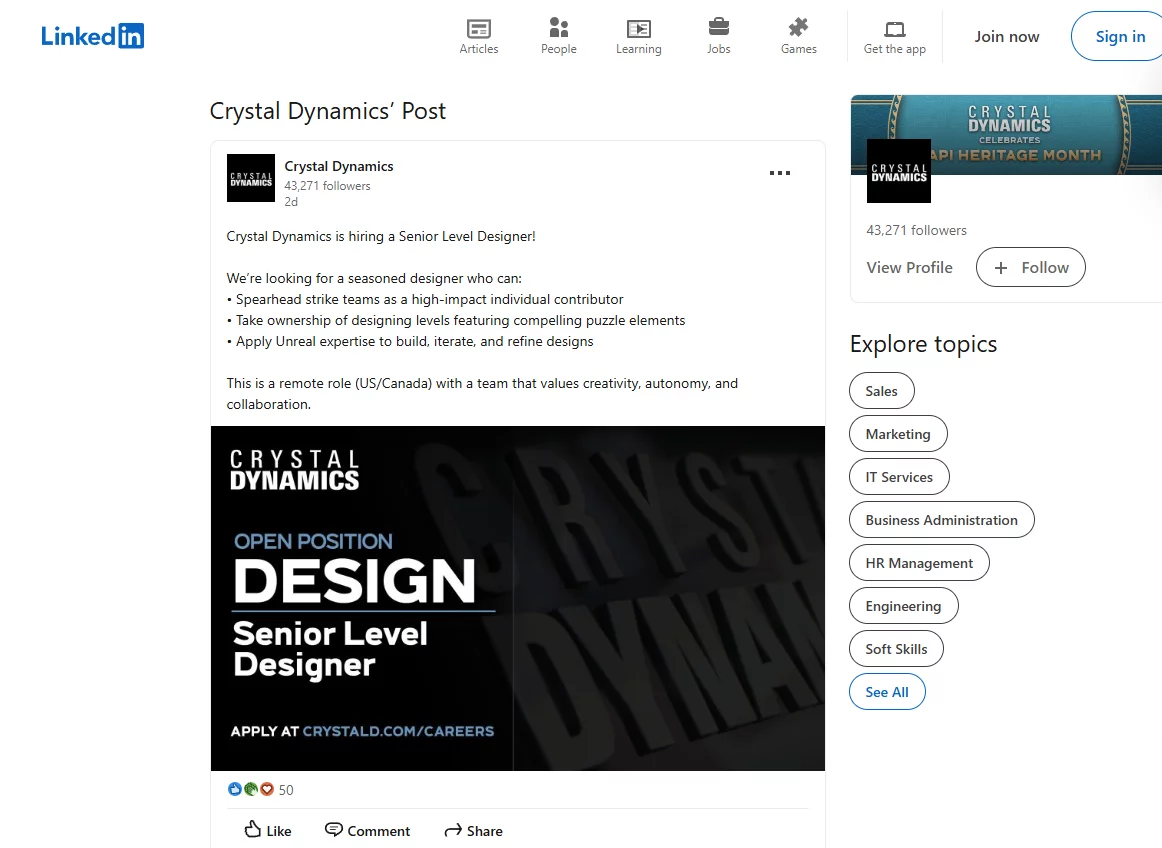Image resolution: width=1162 pixels, height=848 pixels.
Task: Click the '43,271 followers' text under post author
Action: (x=328, y=185)
